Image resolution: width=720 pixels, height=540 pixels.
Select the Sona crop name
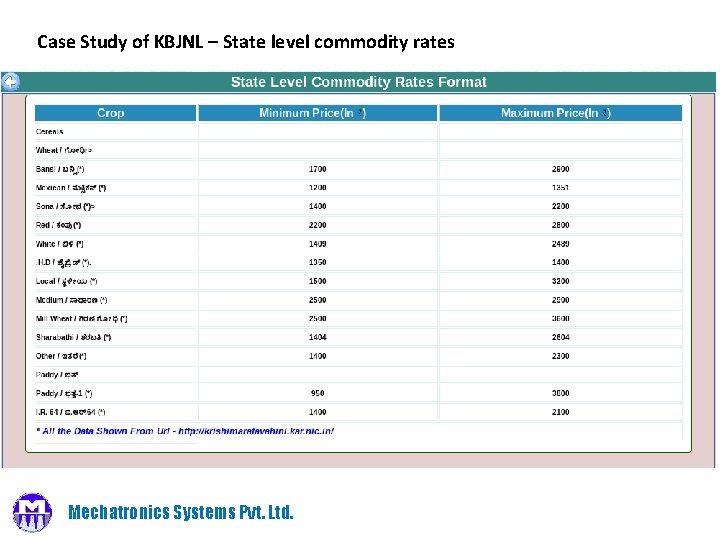point(65,206)
